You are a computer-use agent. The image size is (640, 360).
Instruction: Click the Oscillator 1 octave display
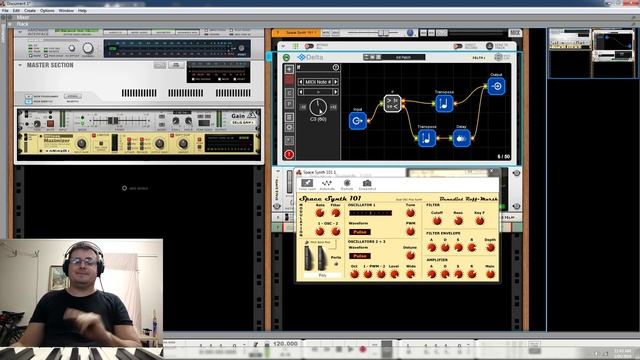(370, 213)
